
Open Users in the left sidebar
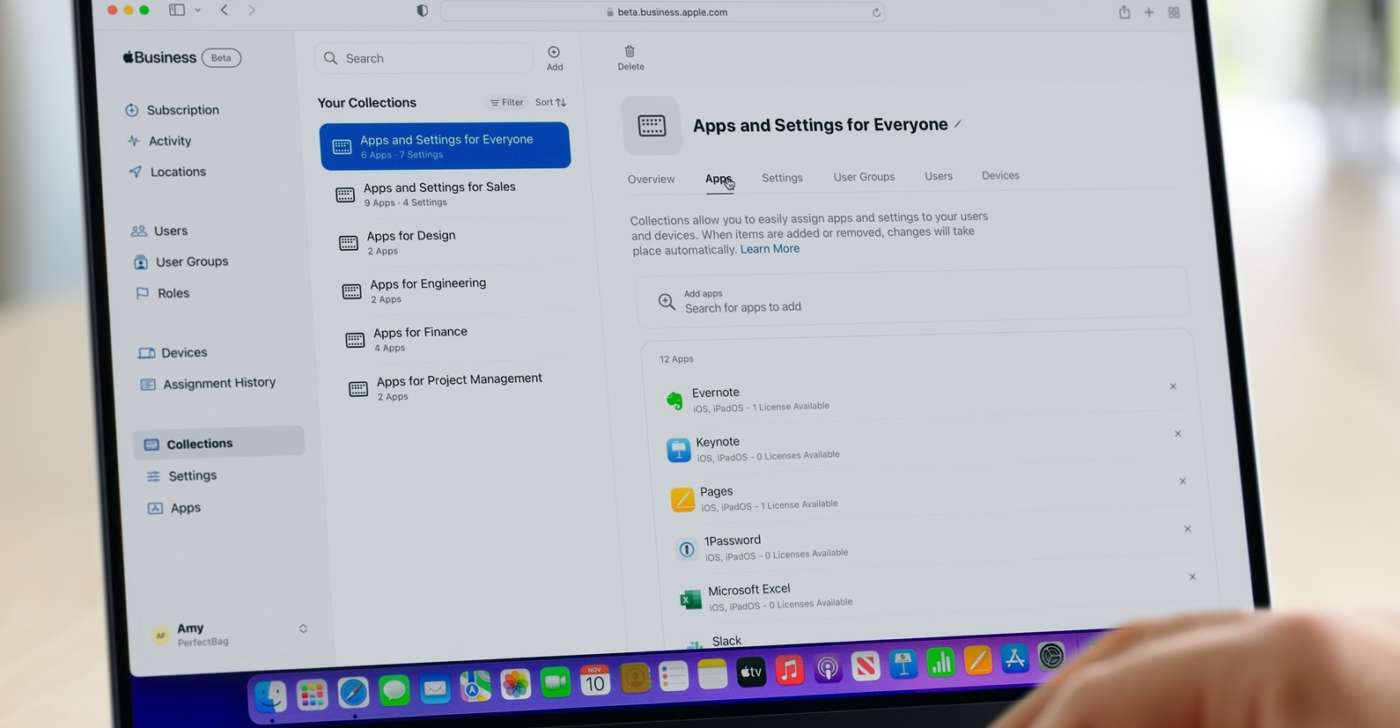coord(159,231)
